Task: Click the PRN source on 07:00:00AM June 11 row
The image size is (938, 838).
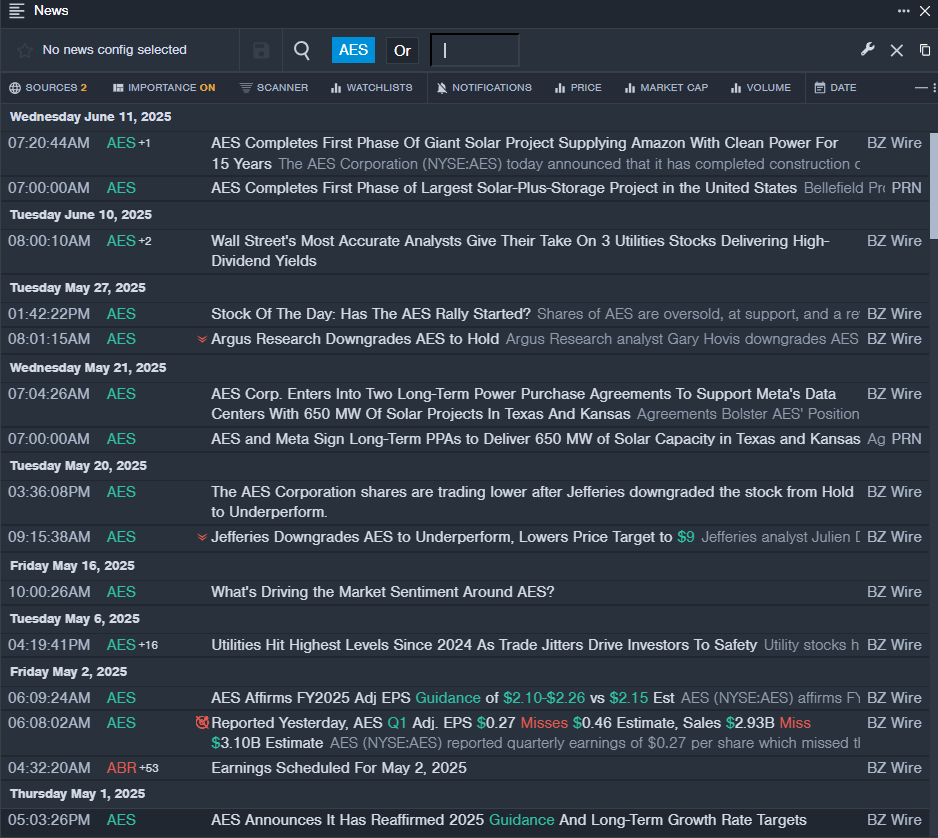Action: pos(906,188)
